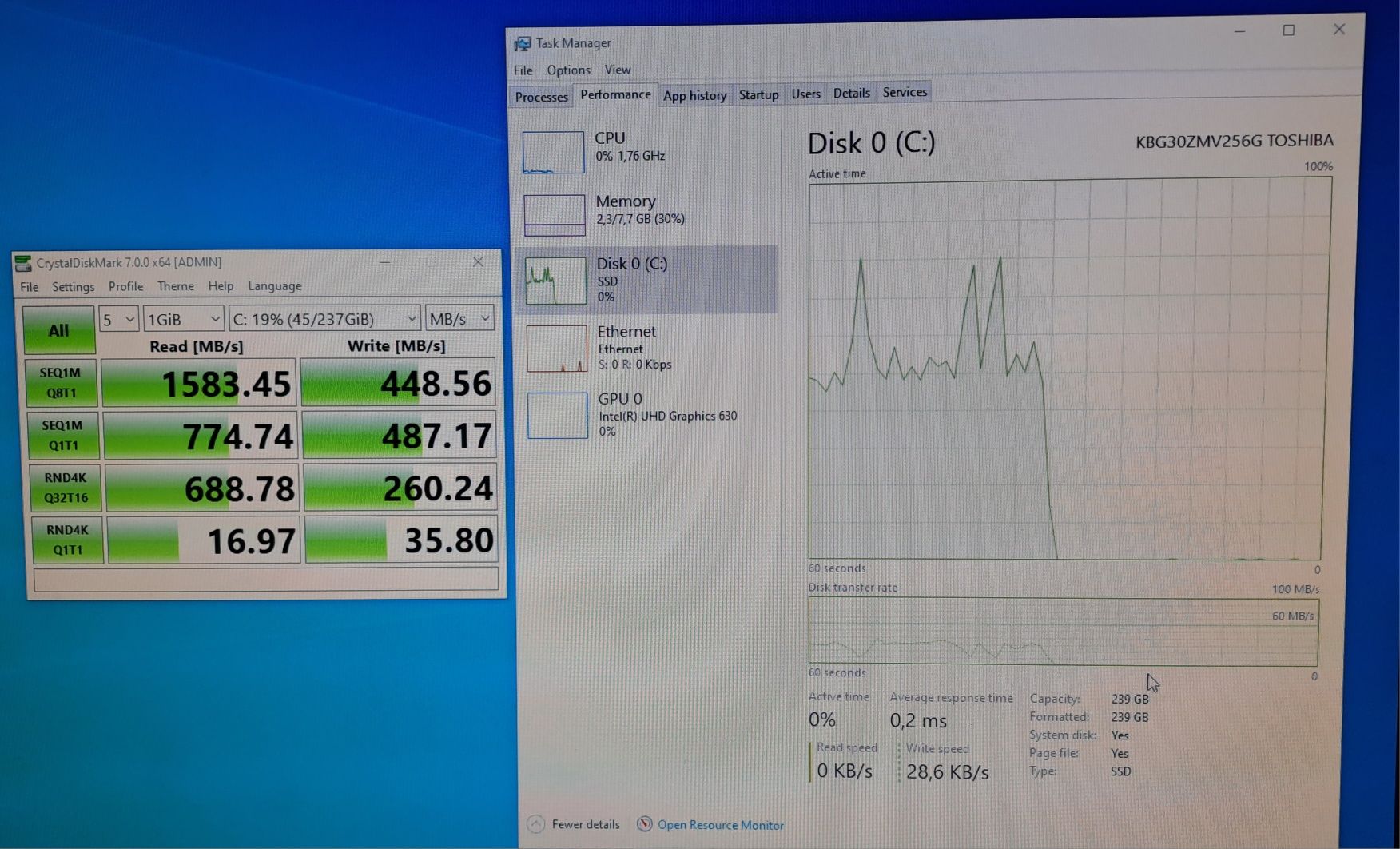Screen dimensions: 1400x849
Task: Run all benchmarks with All button
Action: (x=58, y=330)
